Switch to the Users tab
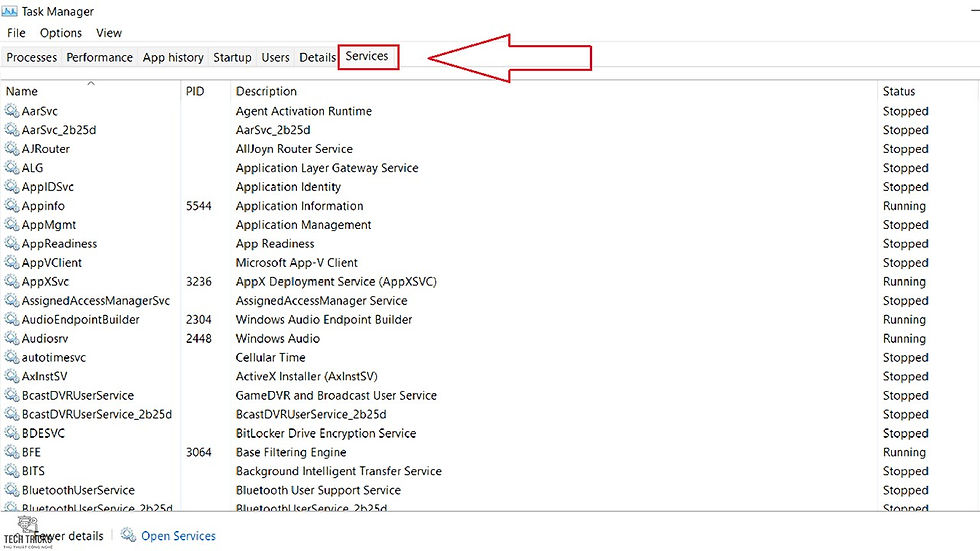The image size is (980, 551). point(275,57)
